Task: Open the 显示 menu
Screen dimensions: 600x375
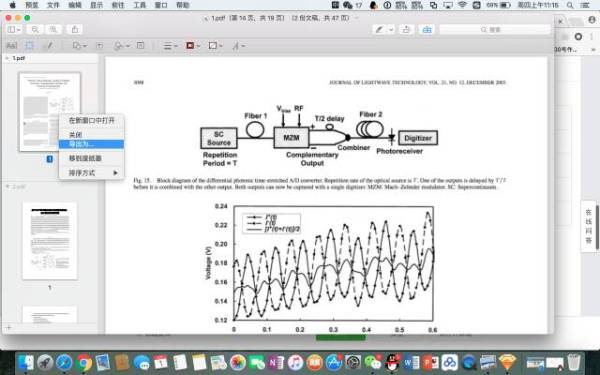Action: 96,5
